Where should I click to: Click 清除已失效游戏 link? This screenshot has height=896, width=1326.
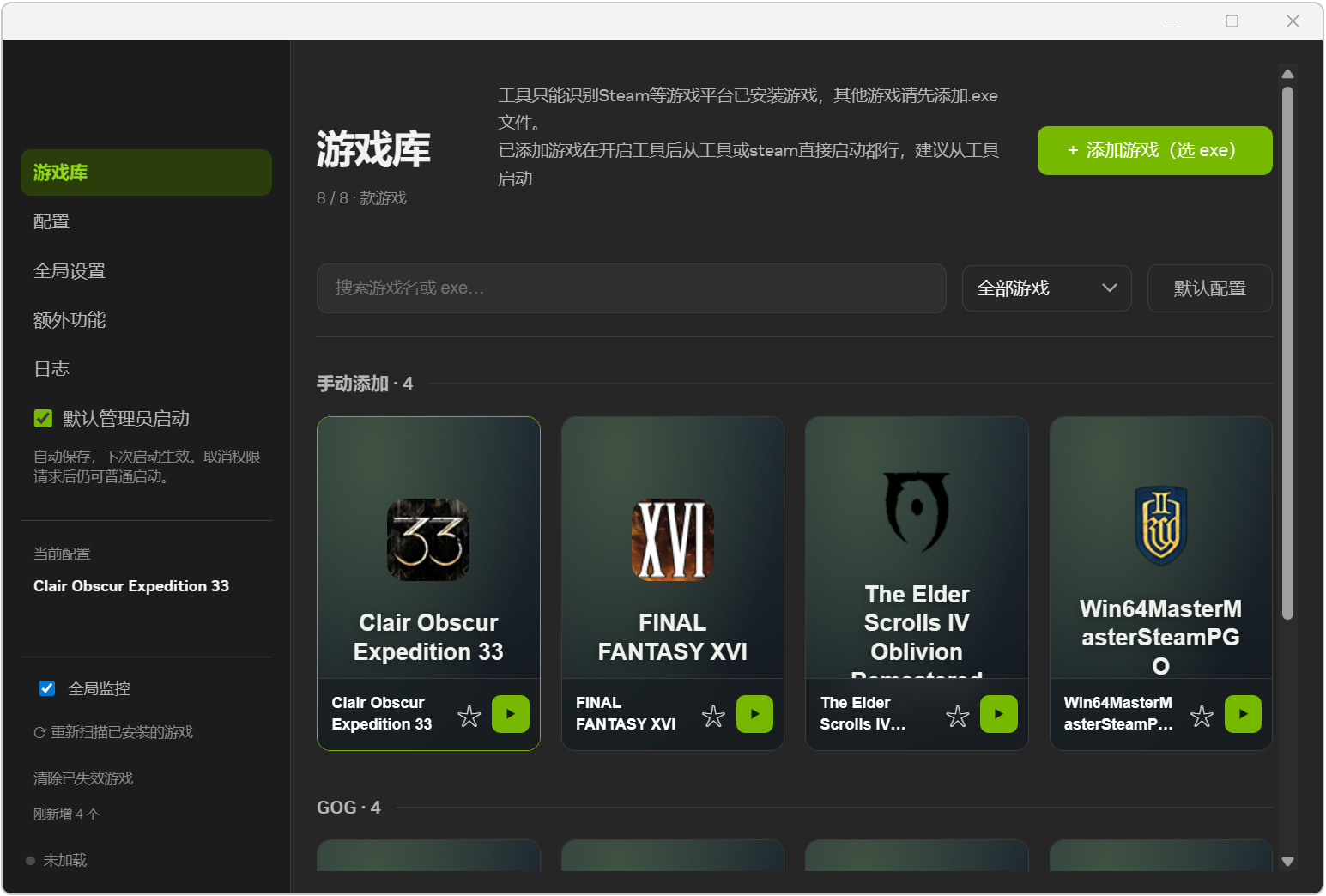pos(83,778)
